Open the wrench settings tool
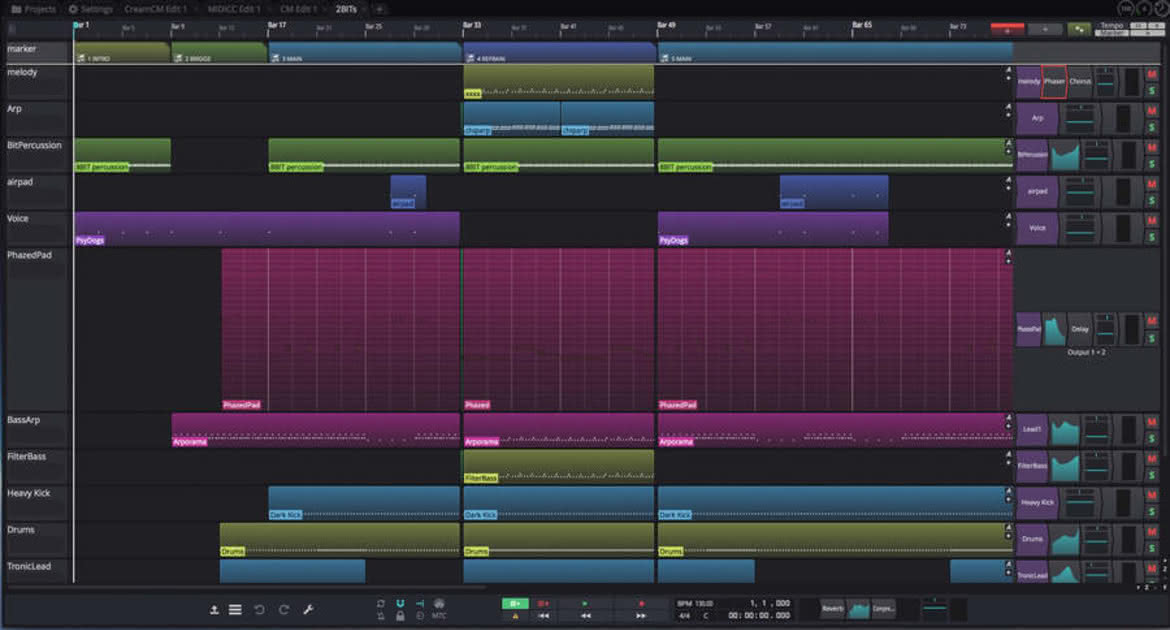1170x630 pixels. pos(308,610)
